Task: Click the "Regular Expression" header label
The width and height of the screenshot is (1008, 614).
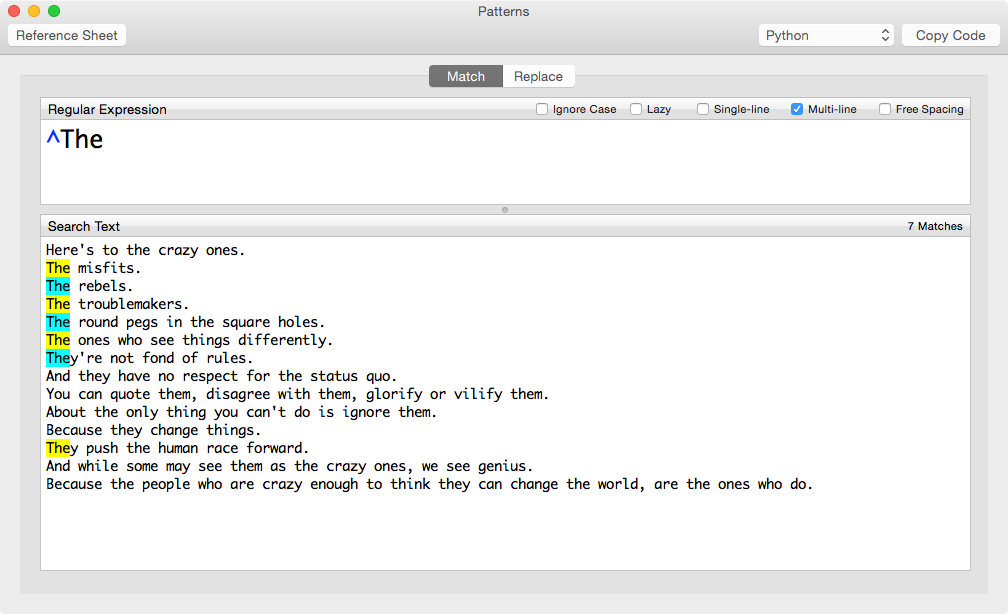Action: [107, 109]
